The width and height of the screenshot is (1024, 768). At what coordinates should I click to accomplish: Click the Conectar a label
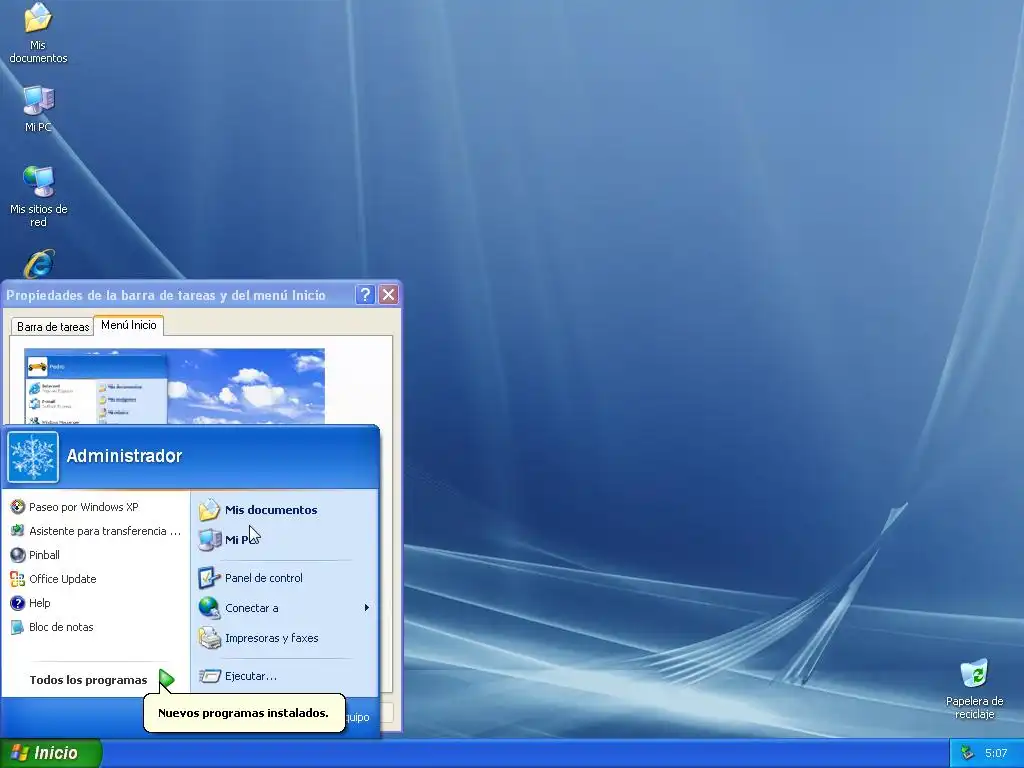point(251,608)
